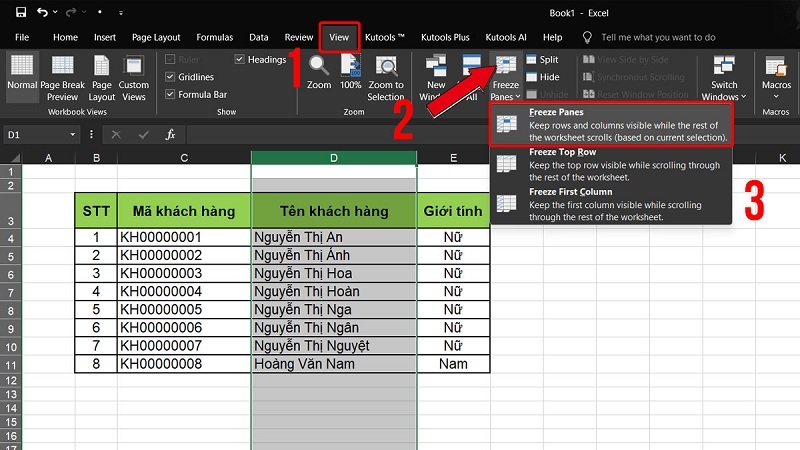Image resolution: width=800 pixels, height=450 pixels.
Task: Select cell KH00000001
Action: point(184,237)
